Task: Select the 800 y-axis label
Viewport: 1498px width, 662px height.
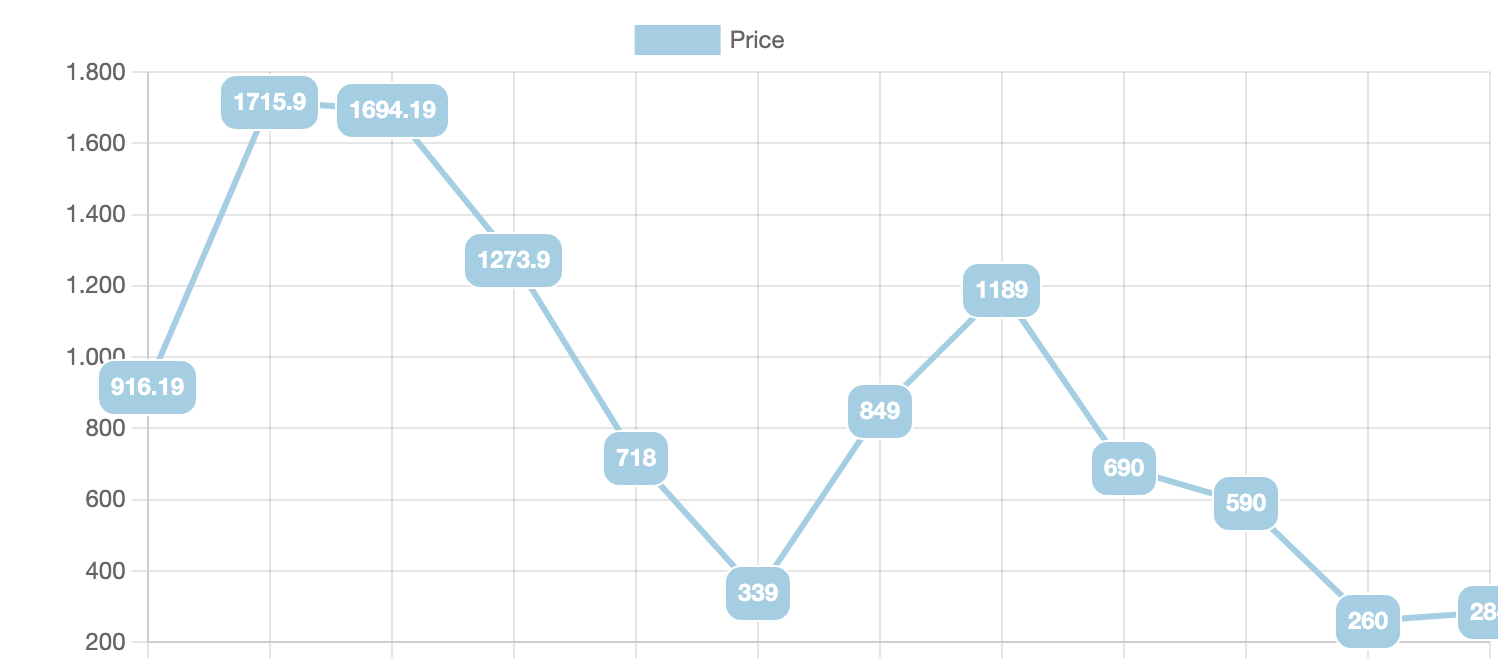Action: click(105, 428)
